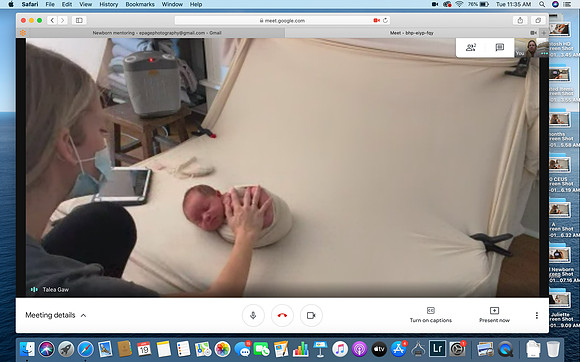Open the Safari Share button

[x=520, y=20]
